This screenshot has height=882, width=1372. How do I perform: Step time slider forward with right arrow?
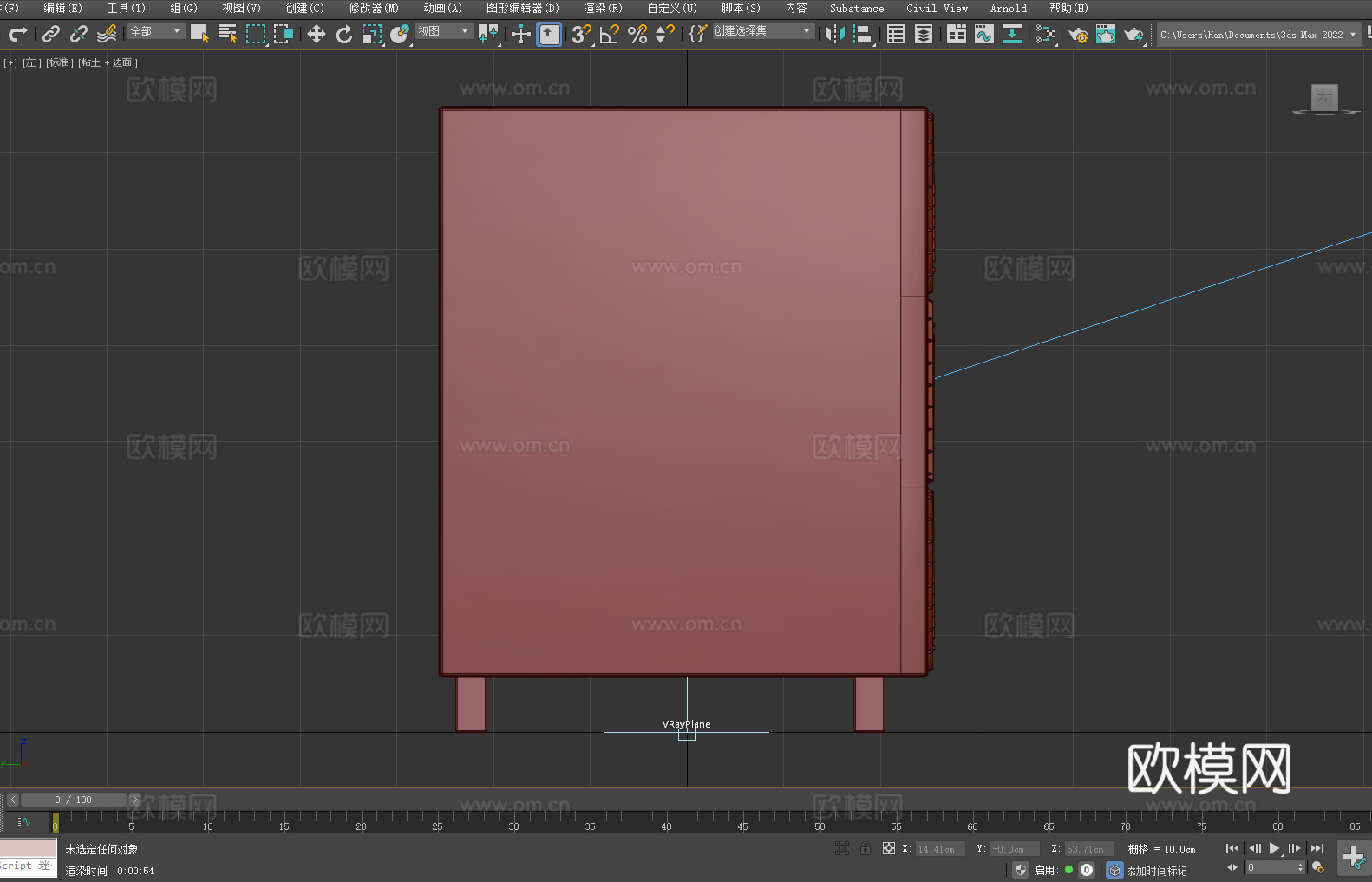[x=134, y=800]
